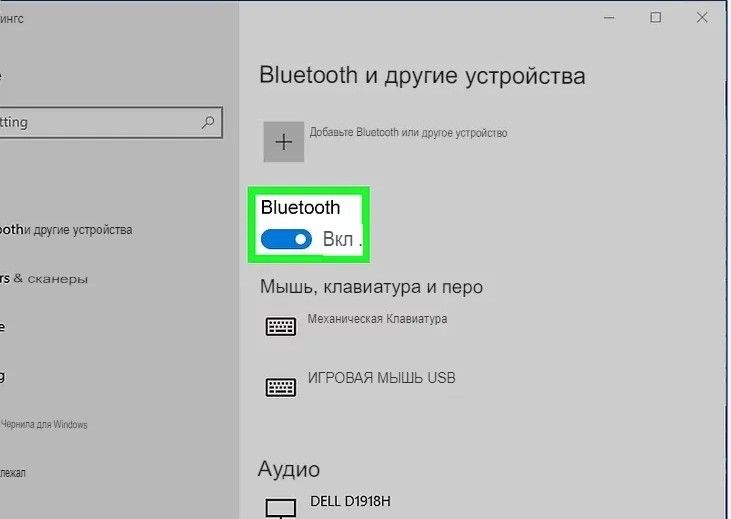Click the Аудио section heading
This screenshot has height=519, width=731.
coord(289,469)
